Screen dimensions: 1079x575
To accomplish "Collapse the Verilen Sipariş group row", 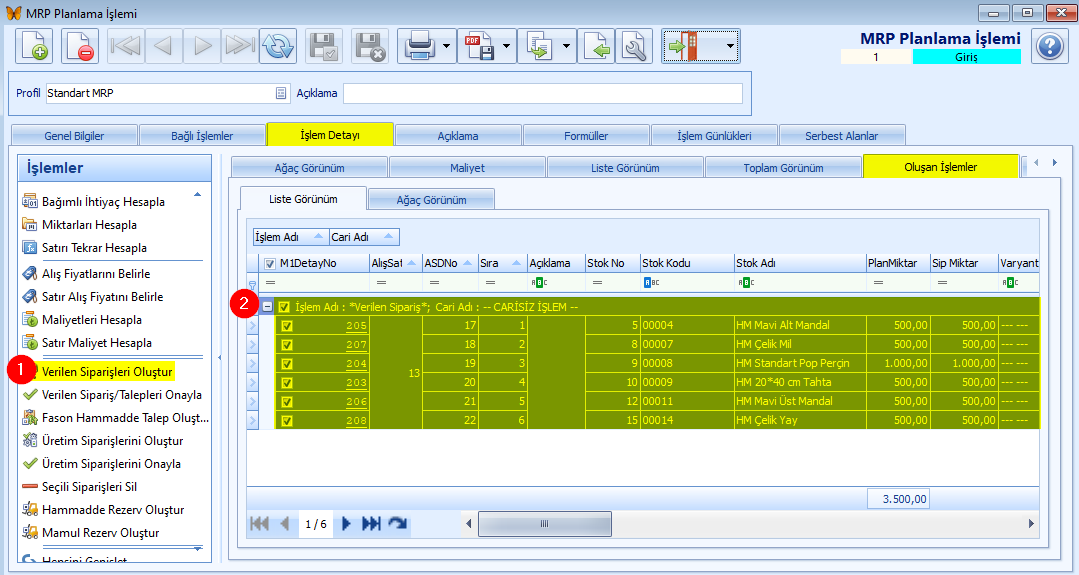I will point(267,307).
